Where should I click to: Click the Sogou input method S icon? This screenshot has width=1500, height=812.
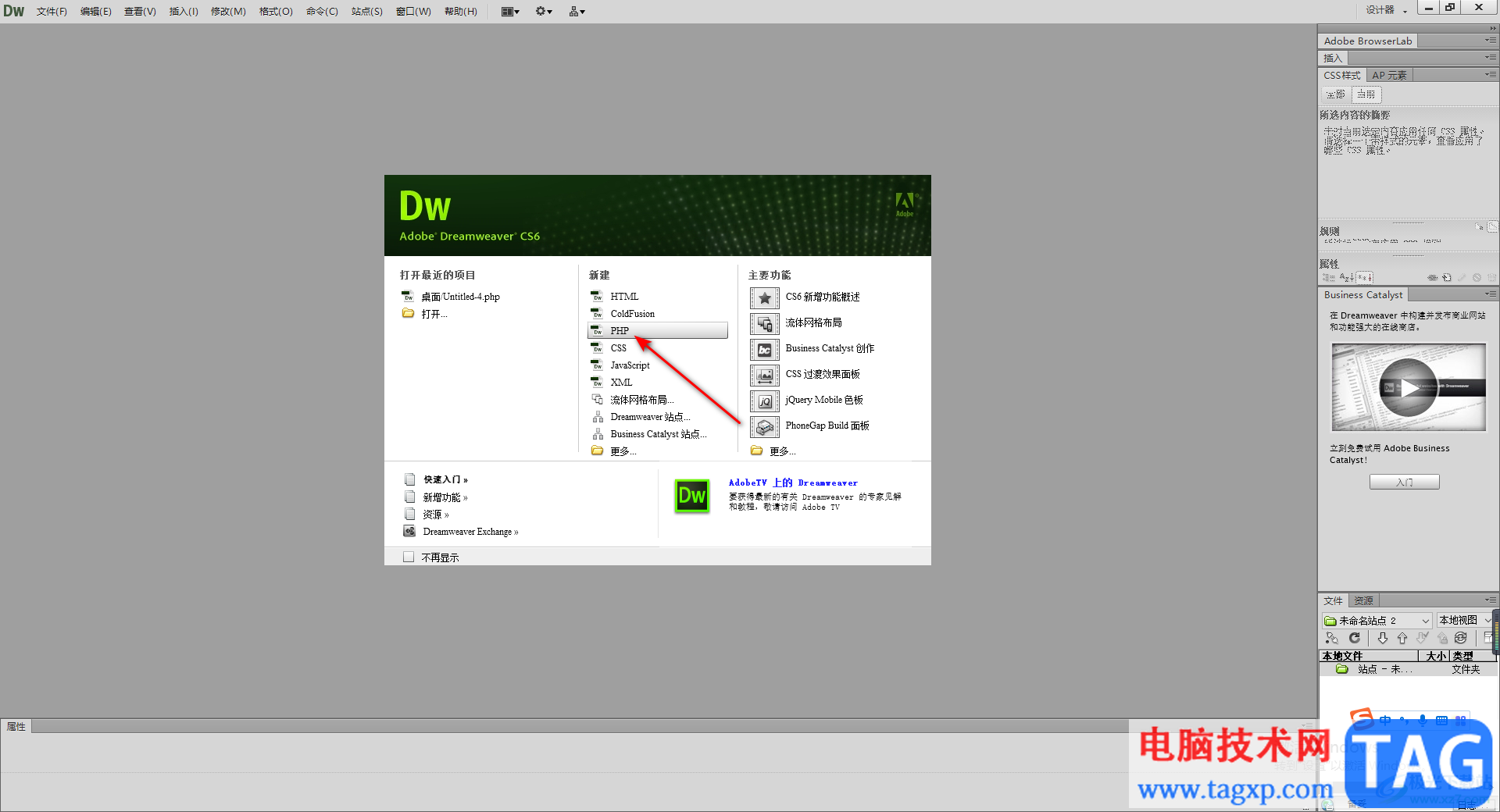click(x=1362, y=717)
